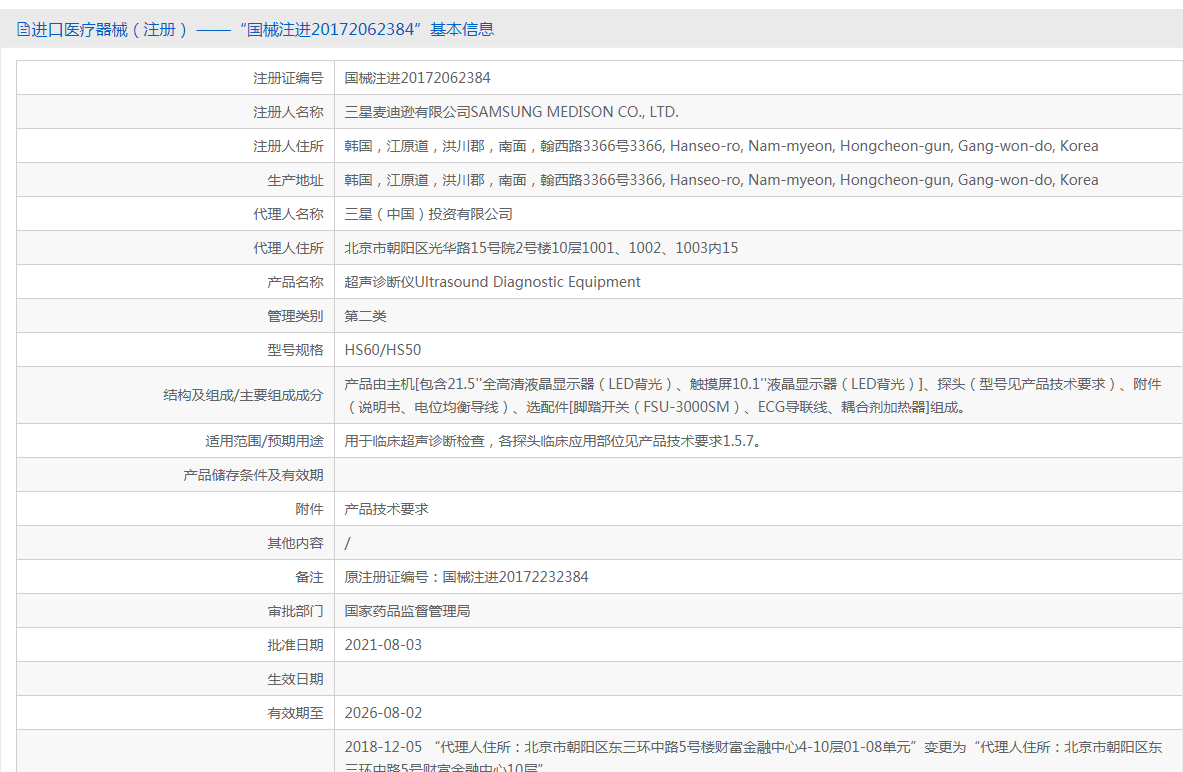
Task: Click the remark 原注册证编号：国械注进20172232384
Action: [x=466, y=577]
